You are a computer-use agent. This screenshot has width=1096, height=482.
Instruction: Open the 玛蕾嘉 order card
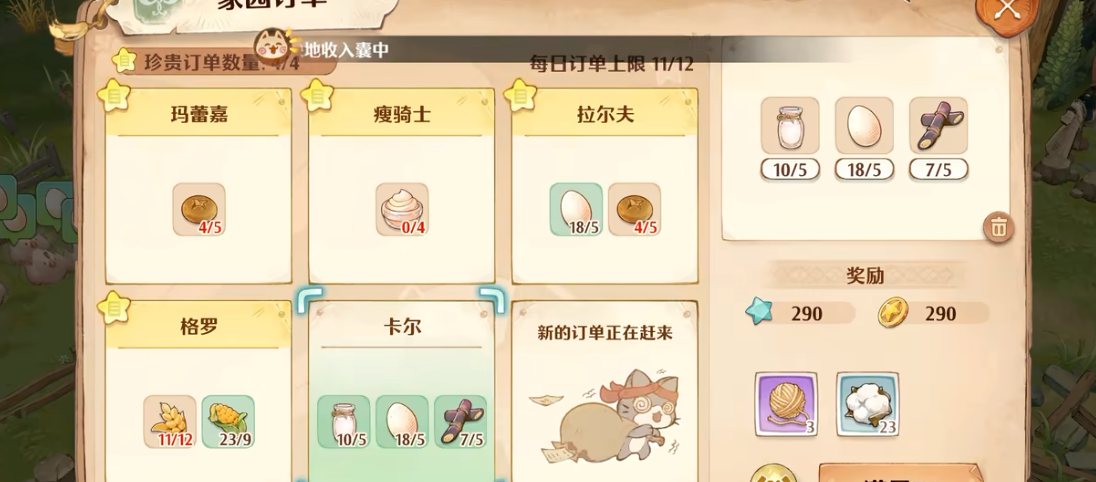199,186
